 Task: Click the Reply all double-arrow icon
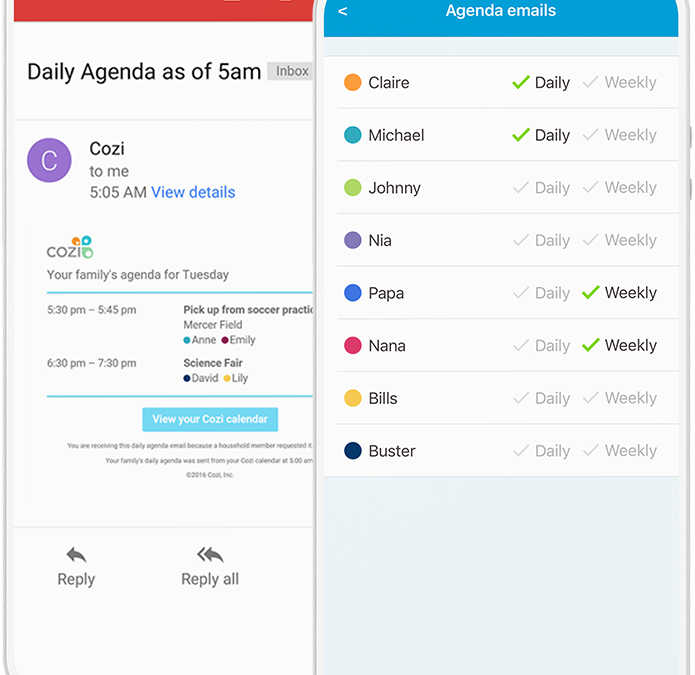(210, 554)
